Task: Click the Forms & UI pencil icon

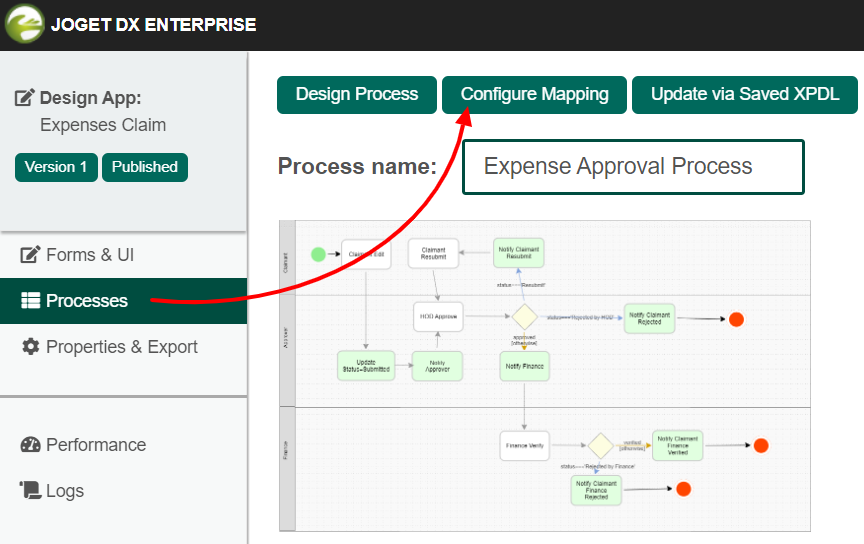Action: [30, 254]
